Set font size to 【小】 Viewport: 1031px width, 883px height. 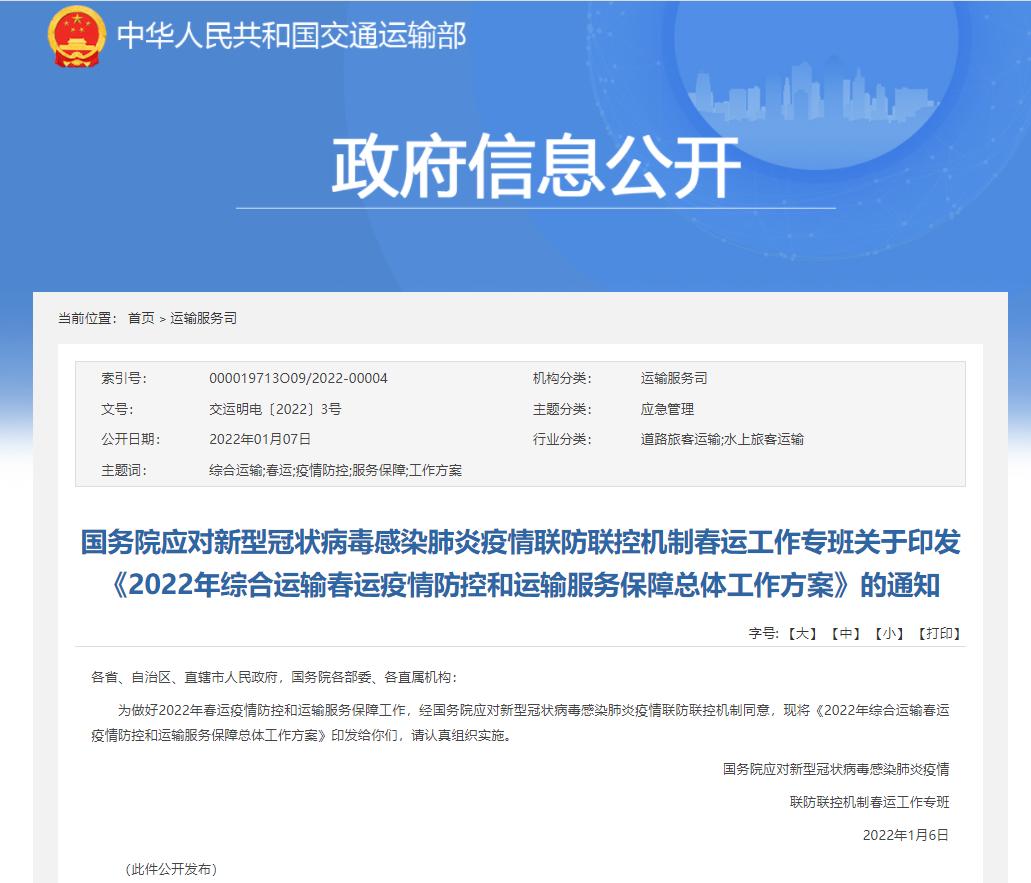tap(889, 633)
